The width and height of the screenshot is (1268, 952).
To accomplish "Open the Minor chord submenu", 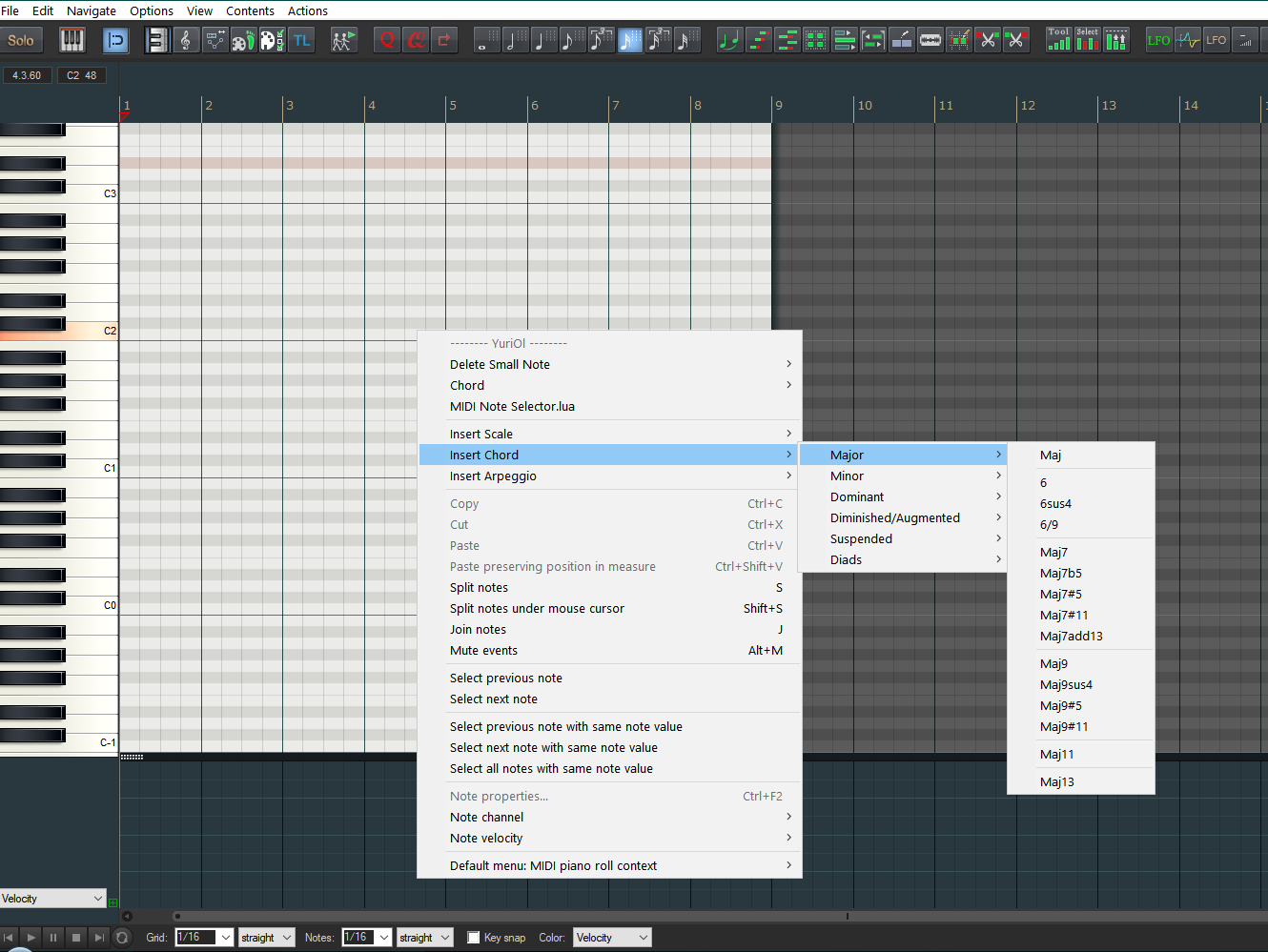I will click(x=847, y=476).
